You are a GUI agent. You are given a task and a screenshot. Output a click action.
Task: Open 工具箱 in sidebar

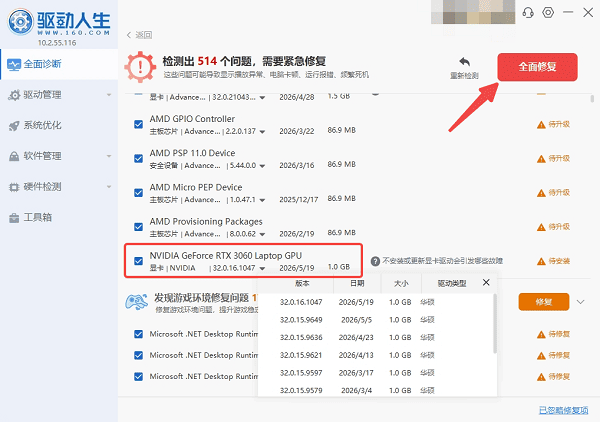tap(59, 218)
